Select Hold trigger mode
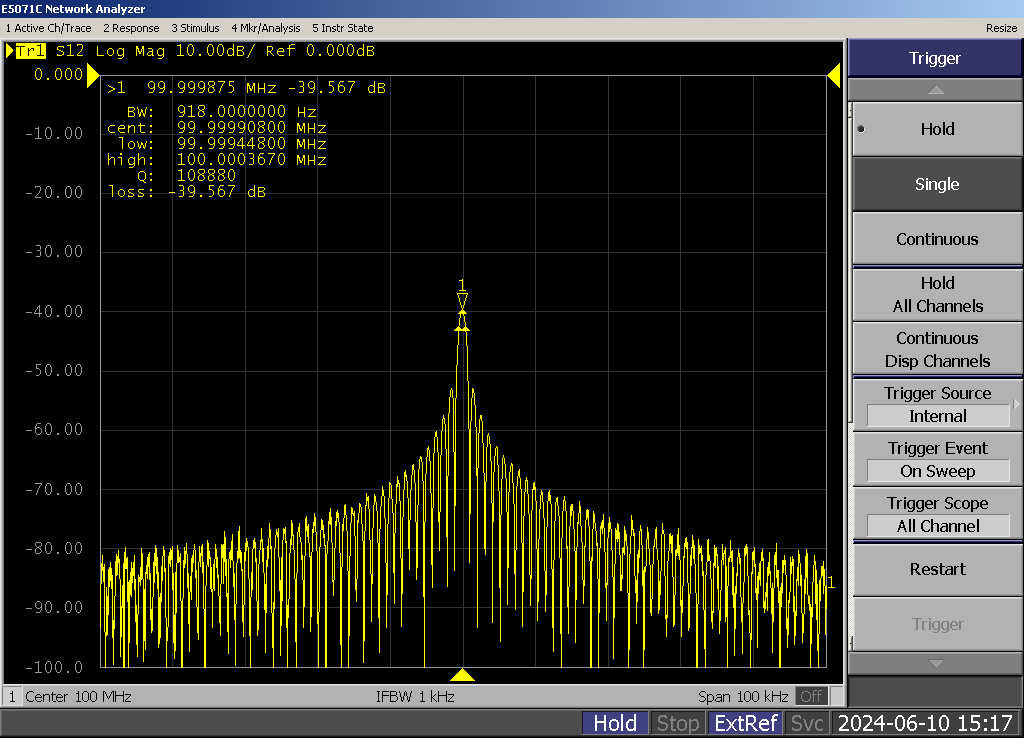 (x=936, y=129)
